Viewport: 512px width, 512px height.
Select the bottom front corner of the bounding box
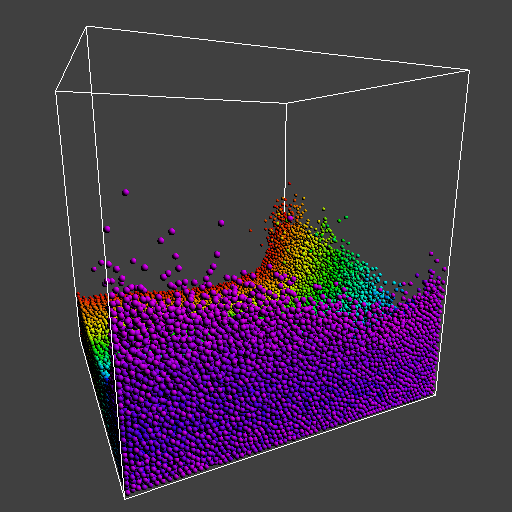pos(125,499)
